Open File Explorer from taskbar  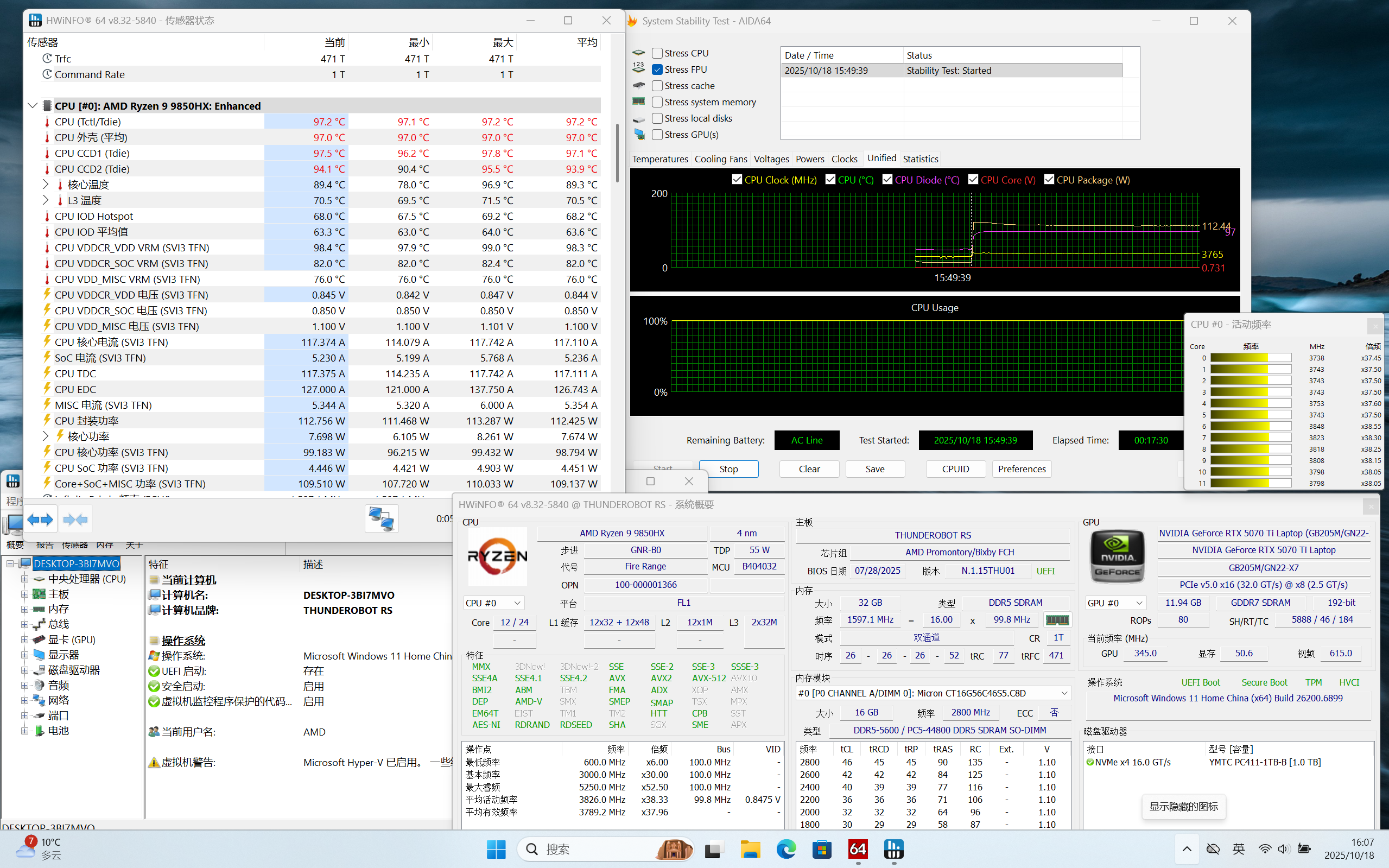pos(750,849)
